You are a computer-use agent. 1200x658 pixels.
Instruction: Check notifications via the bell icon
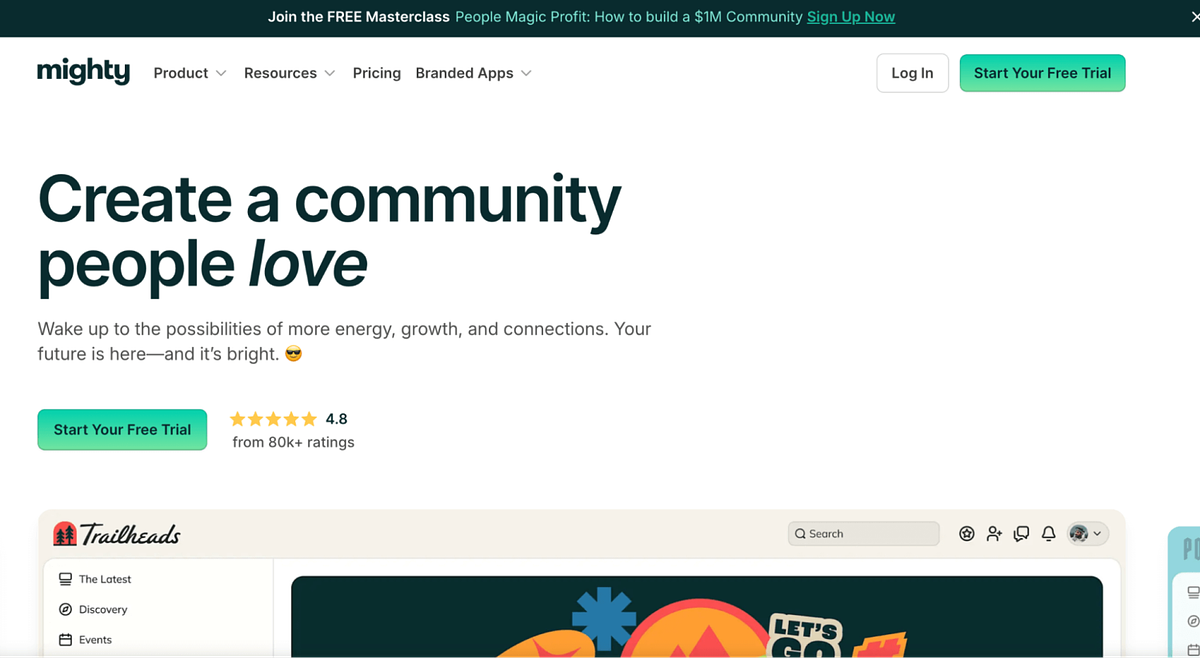[x=1048, y=533]
